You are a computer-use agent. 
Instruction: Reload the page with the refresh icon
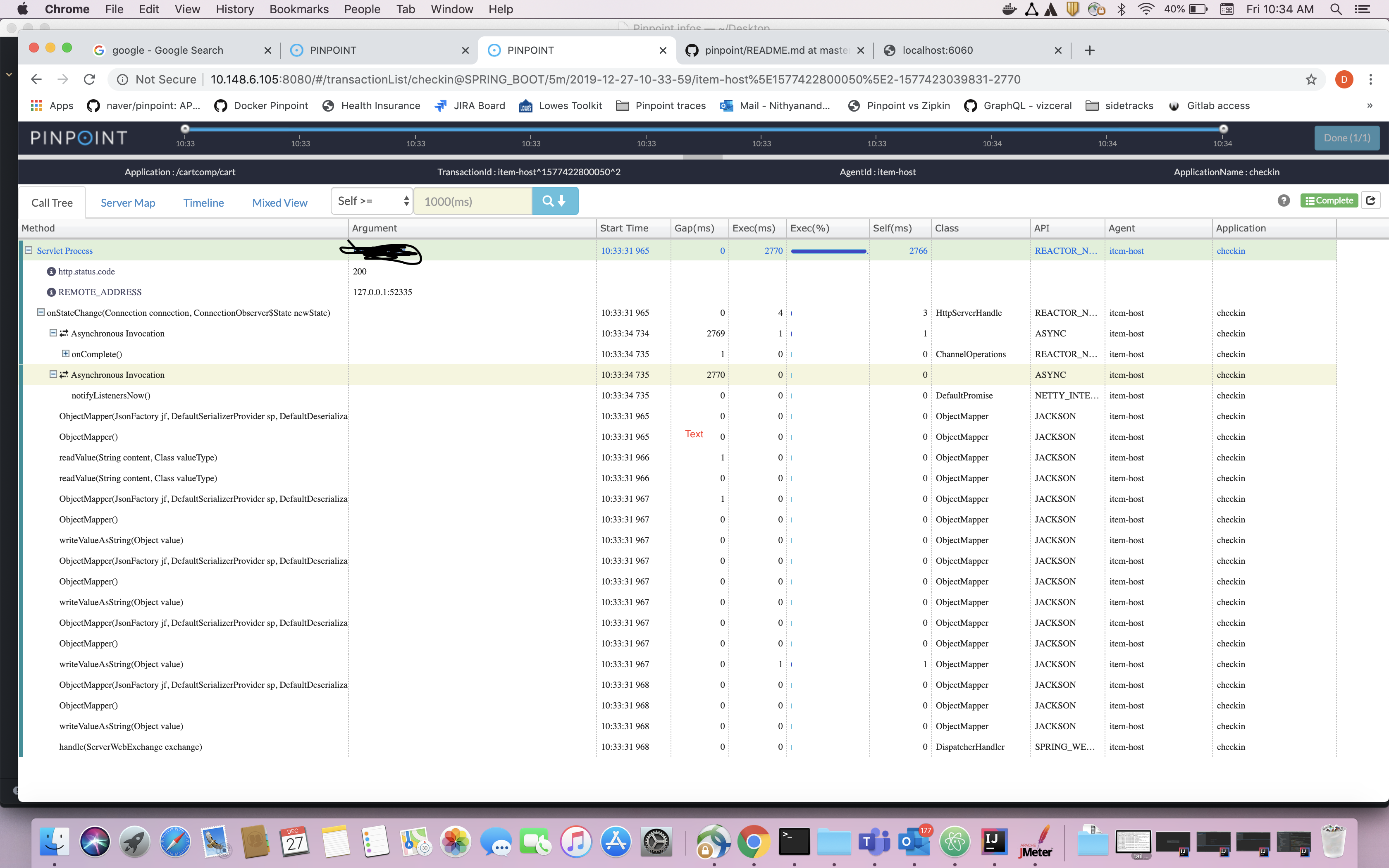click(89, 79)
